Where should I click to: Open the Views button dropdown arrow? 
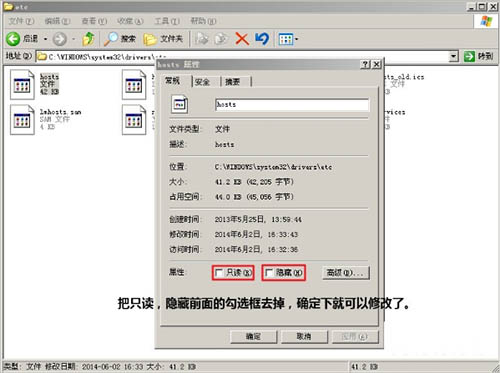point(296,39)
